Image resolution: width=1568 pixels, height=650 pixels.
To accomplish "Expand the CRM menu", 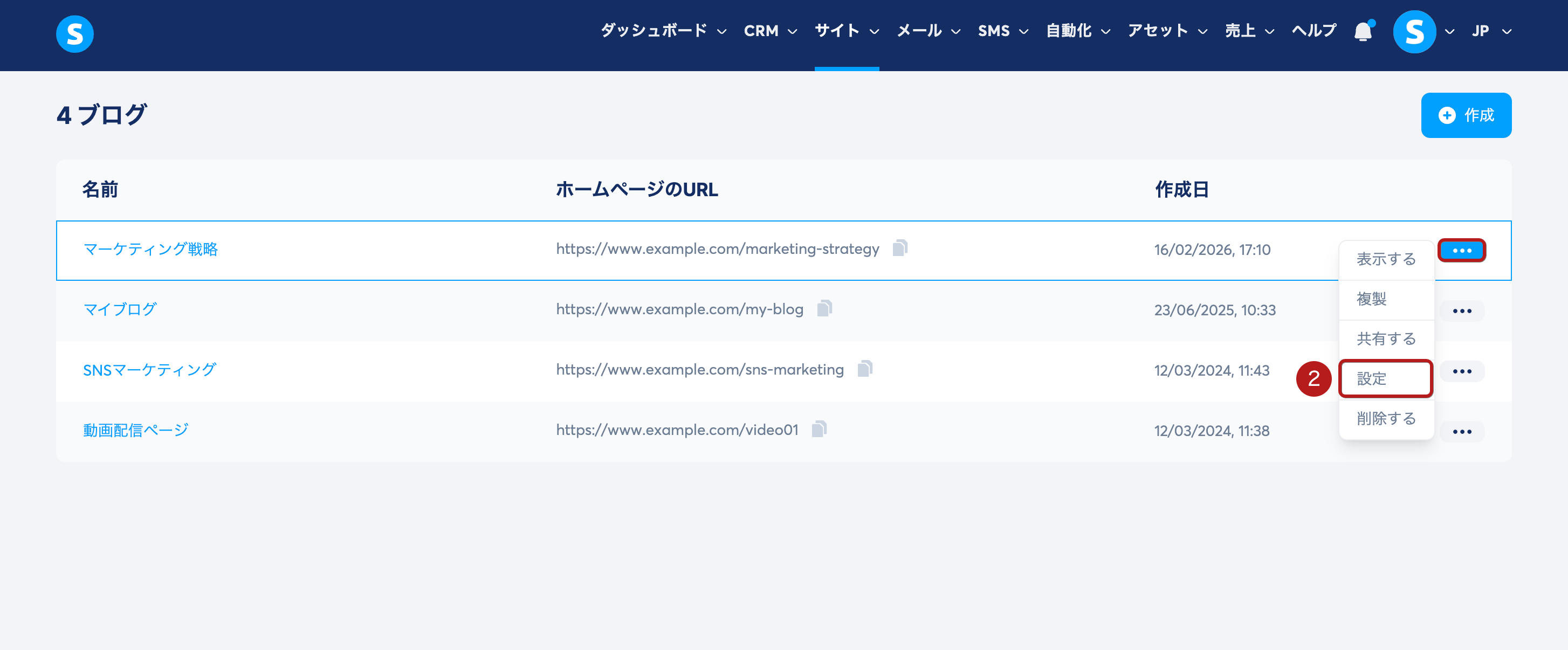I will (770, 30).
